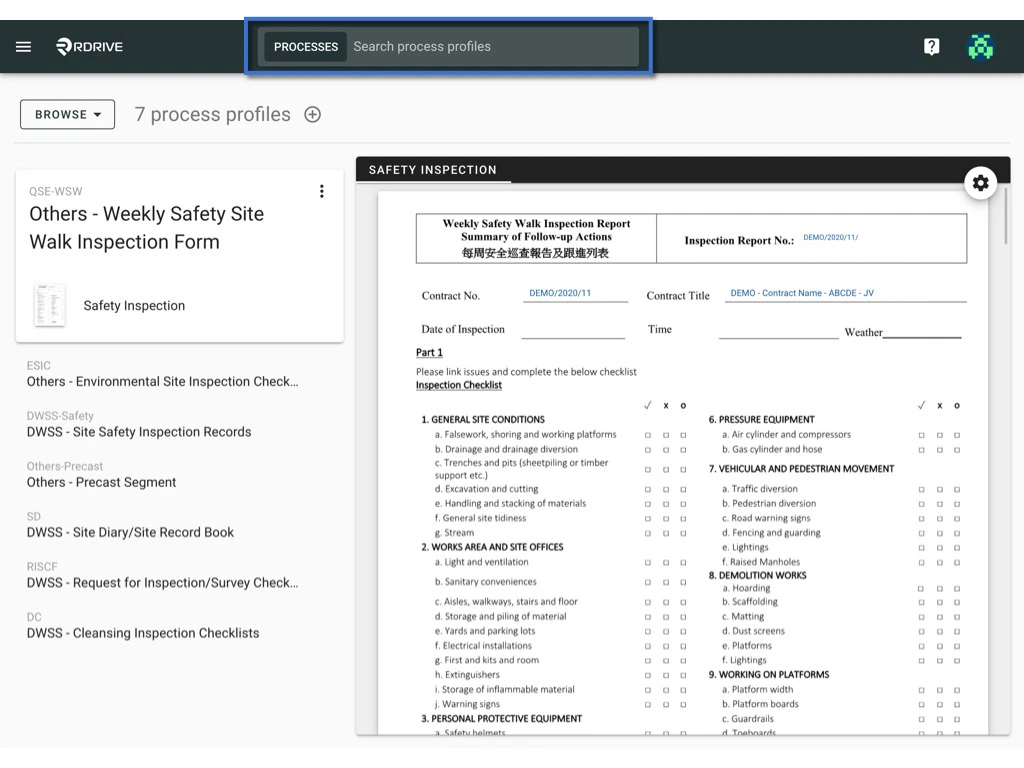Open the navigation hamburger menu

click(24, 46)
